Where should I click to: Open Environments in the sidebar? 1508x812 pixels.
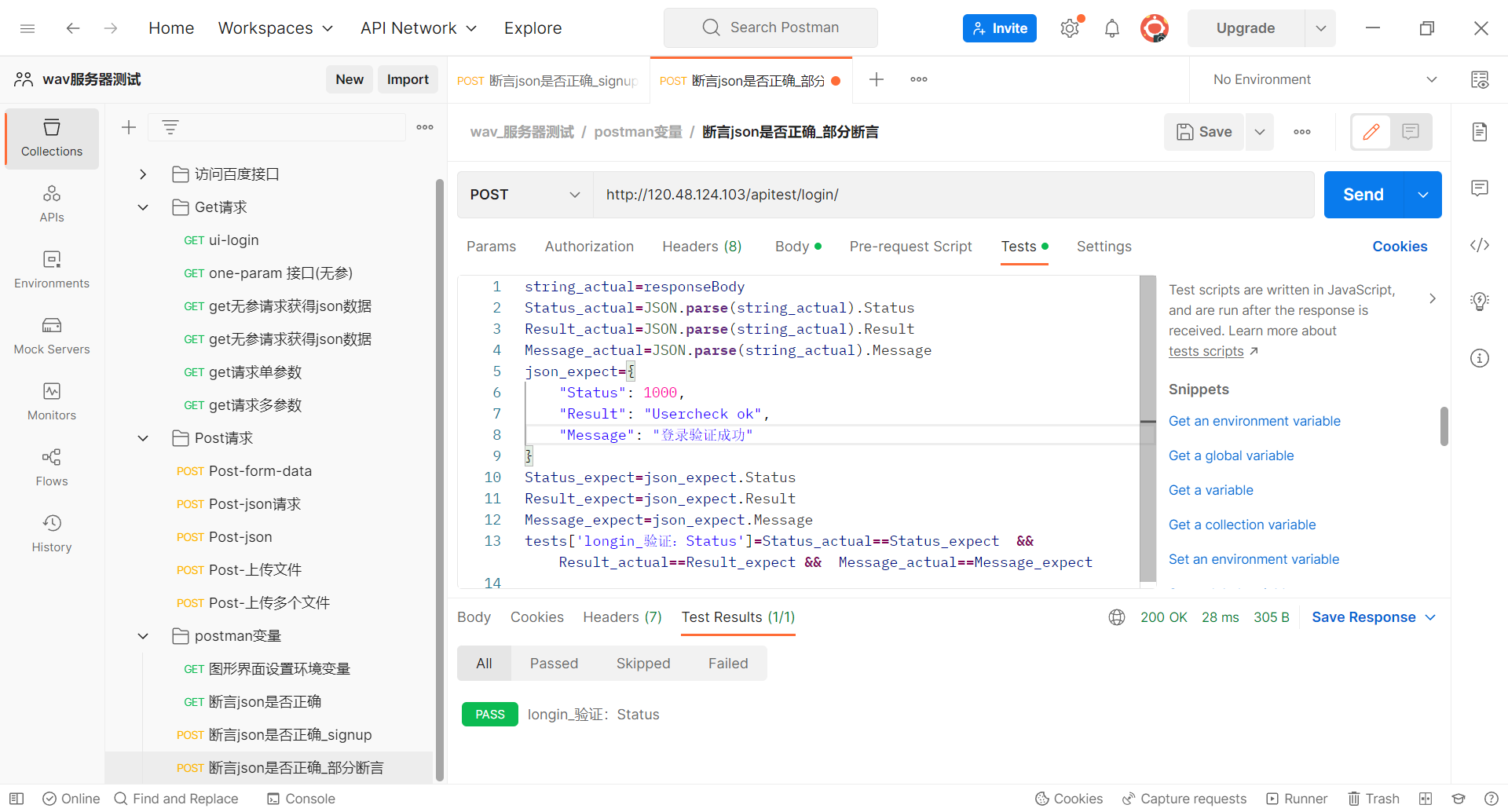tap(52, 270)
